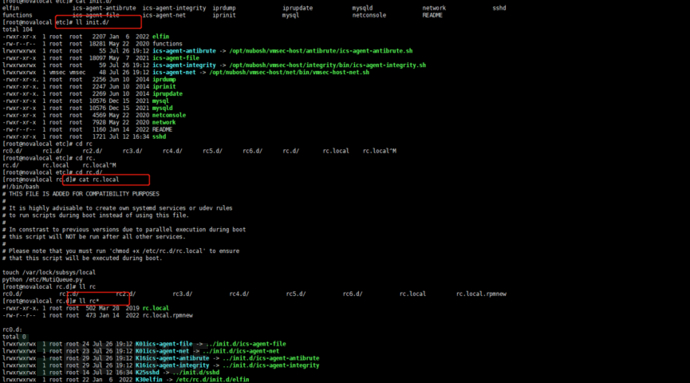Click the 'll init.d/' command text
Image resolution: width=690 pixels, height=383 pixels.
click(x=92, y=22)
